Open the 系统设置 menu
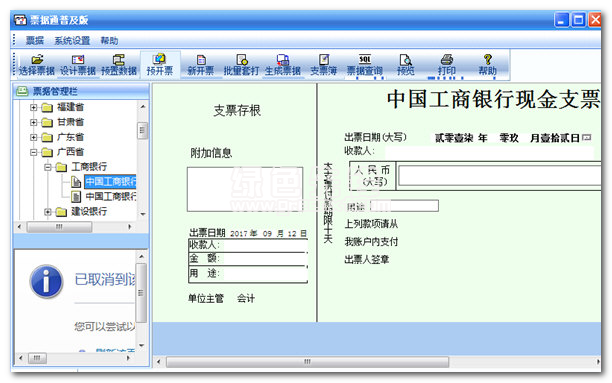This screenshot has height=383, width=612. (x=72, y=41)
